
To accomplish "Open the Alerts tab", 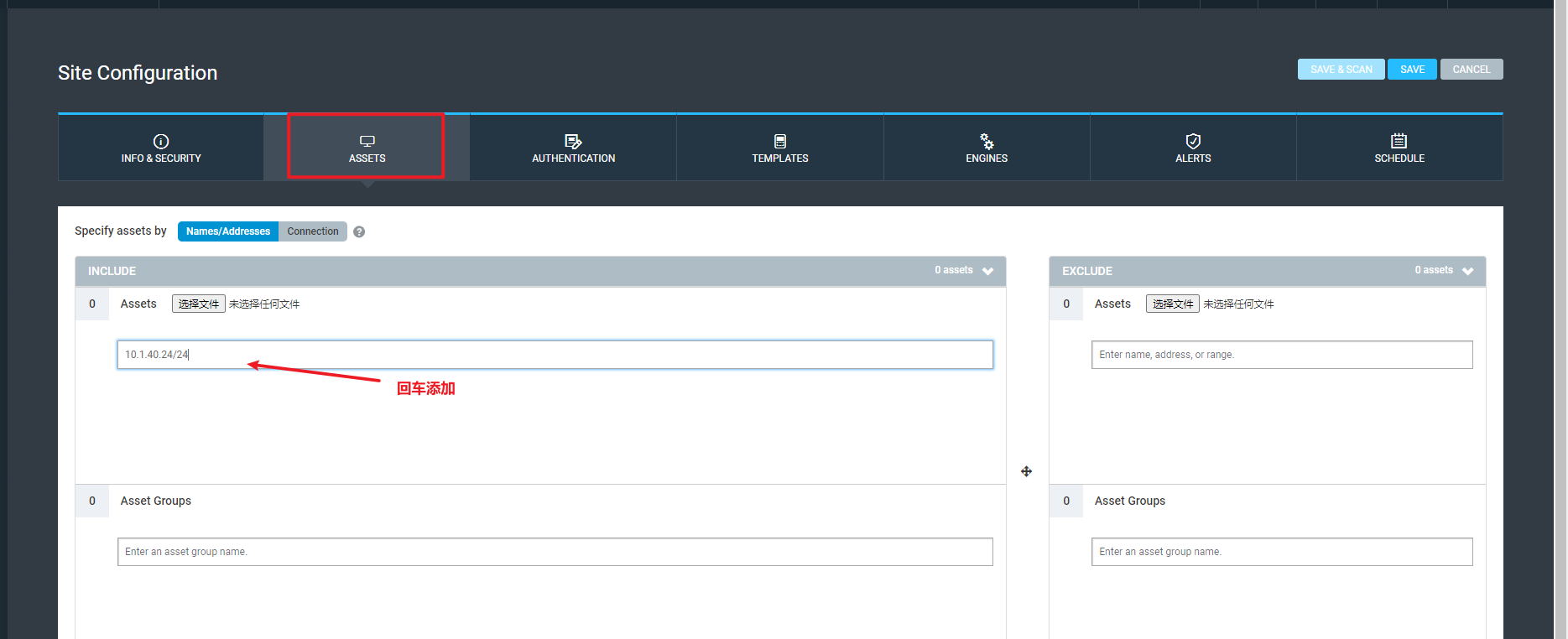I will (x=1193, y=148).
